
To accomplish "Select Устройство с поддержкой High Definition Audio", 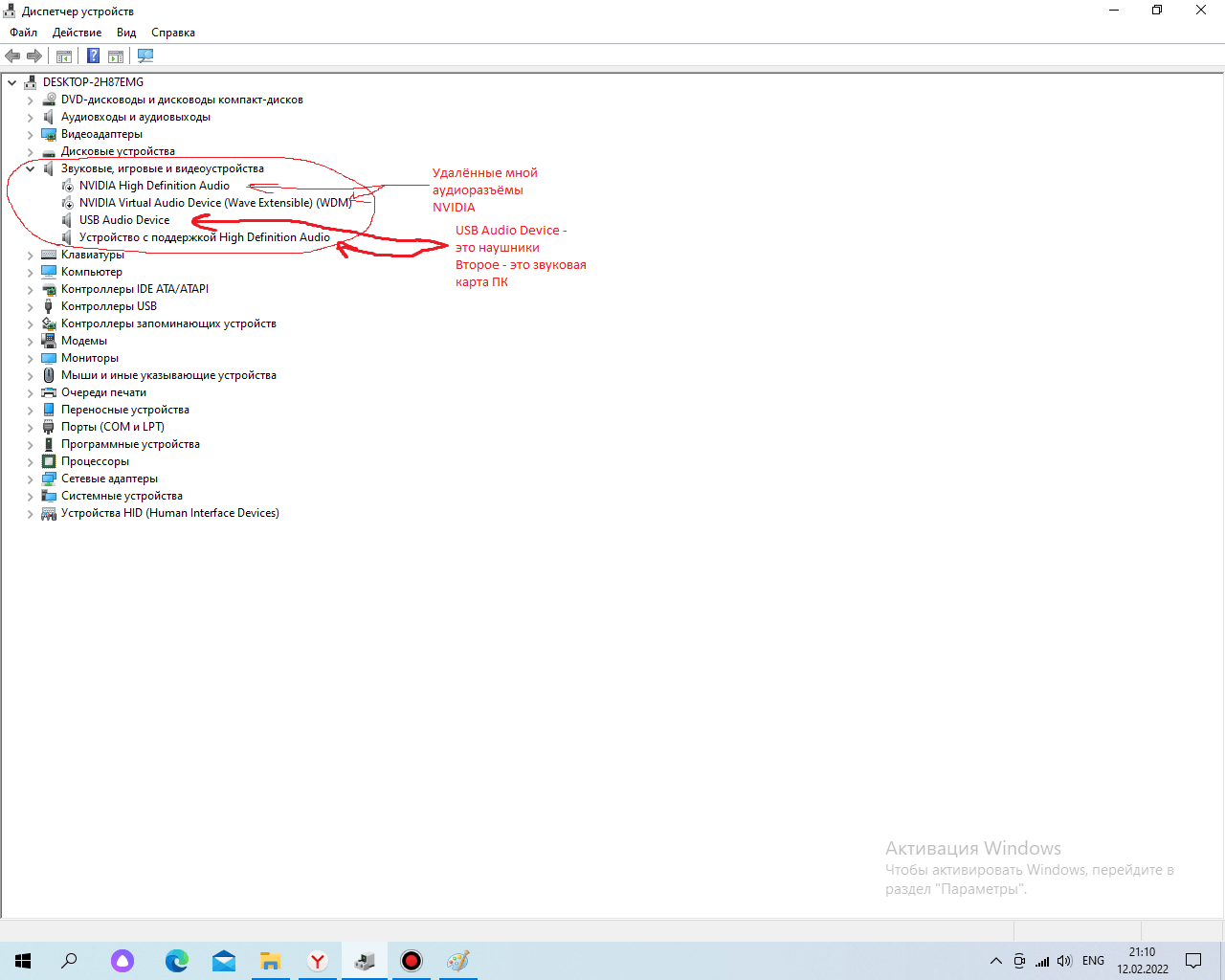I will coord(205,237).
